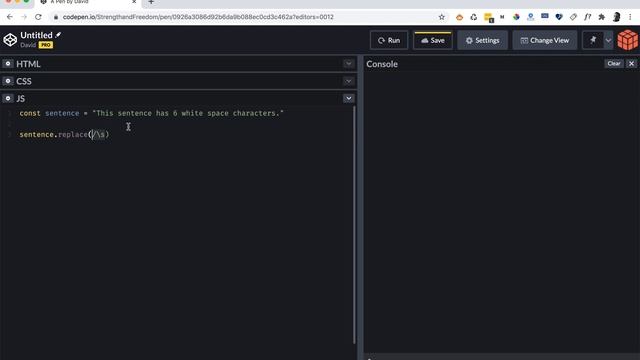This screenshot has width=640, height=360.
Task: Click the HTML panel header
Action: (178, 64)
